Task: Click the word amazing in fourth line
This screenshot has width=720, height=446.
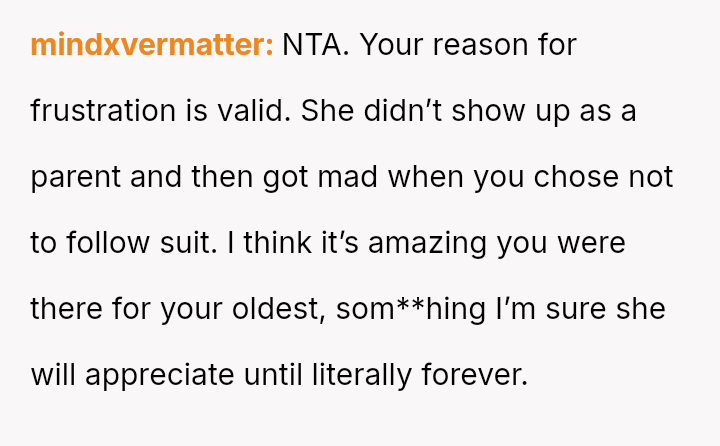Action: pyautogui.click(x=427, y=243)
